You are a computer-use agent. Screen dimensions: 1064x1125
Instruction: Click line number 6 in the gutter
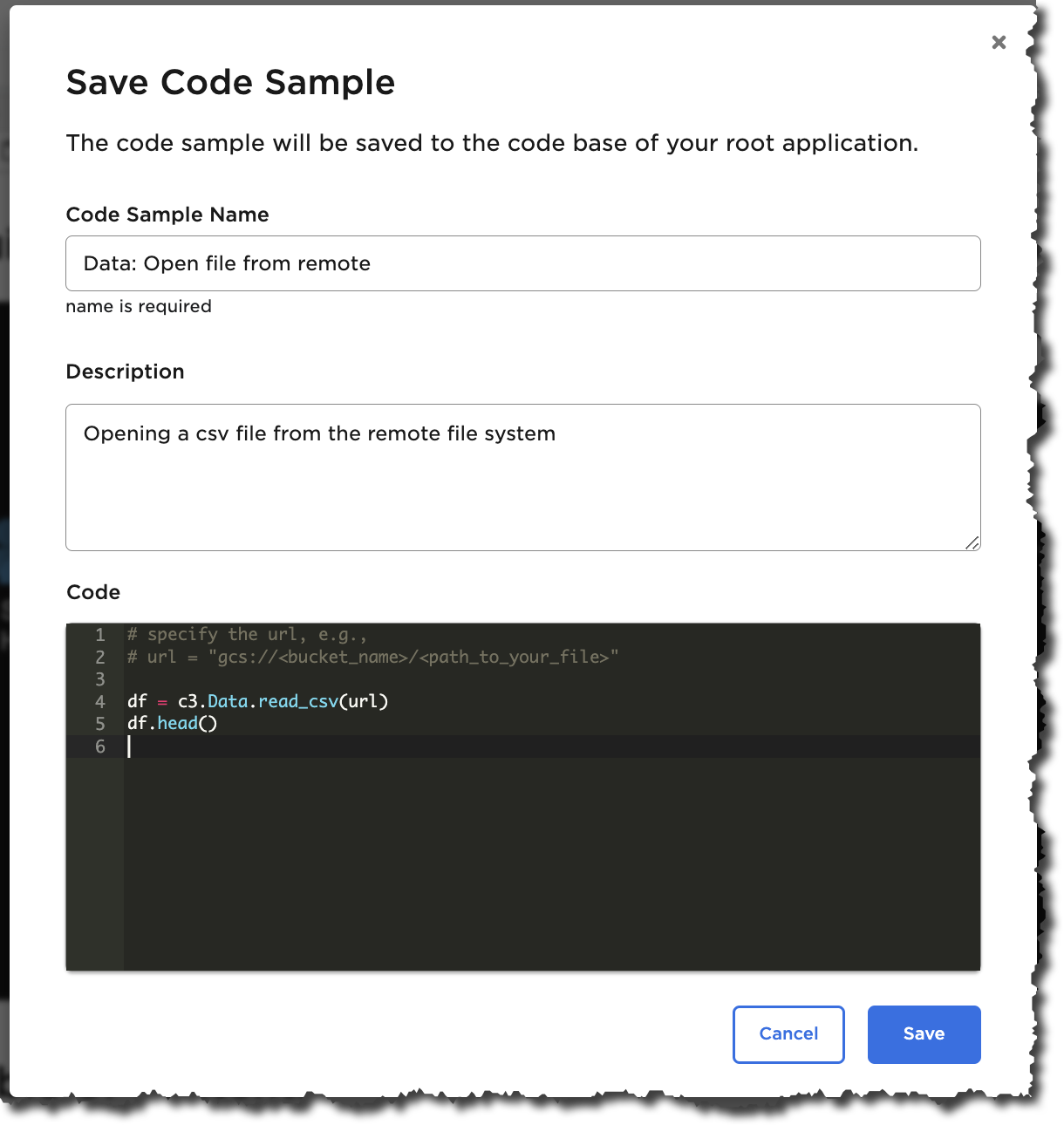(x=100, y=747)
